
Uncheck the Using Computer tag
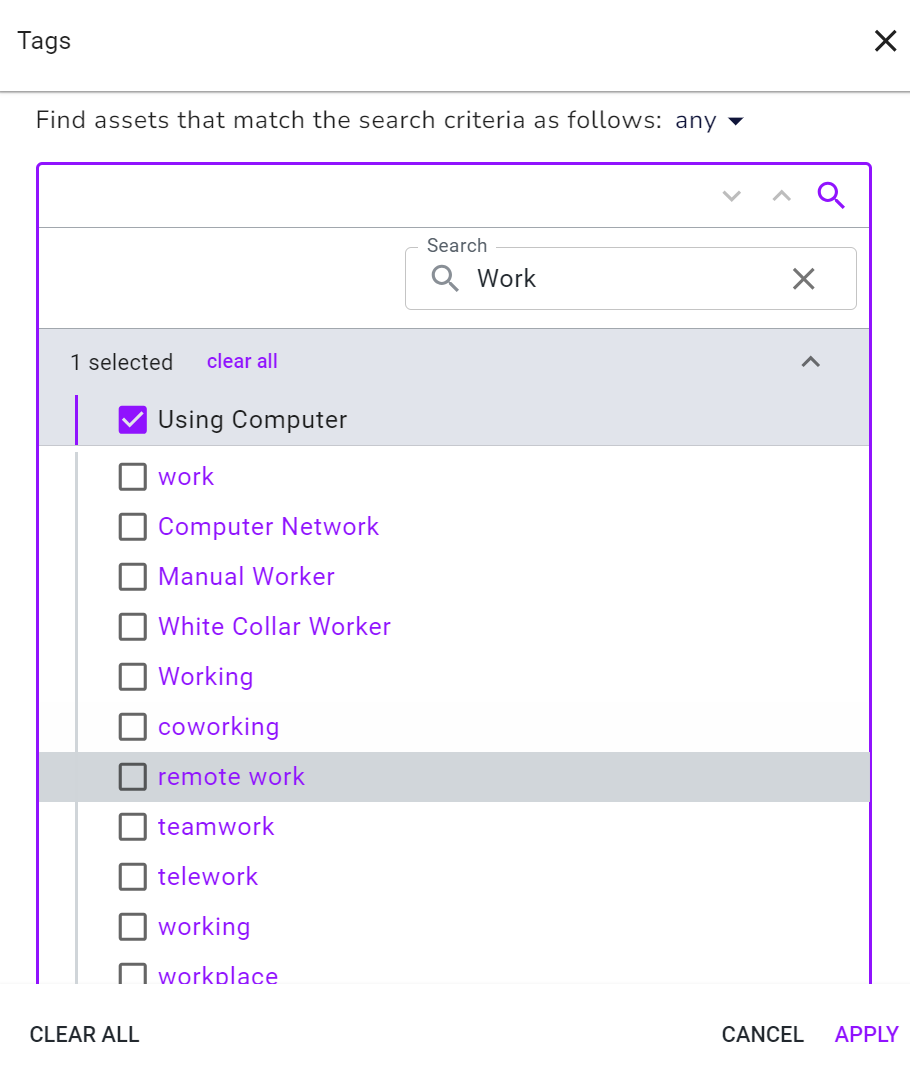132,419
